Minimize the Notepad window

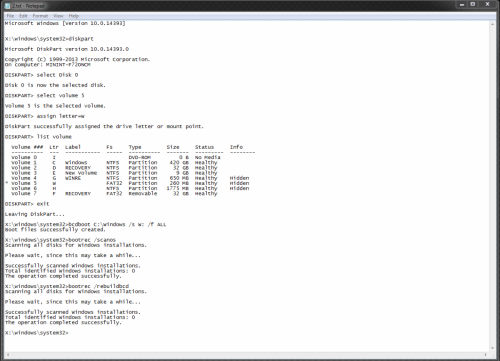coord(462,5)
